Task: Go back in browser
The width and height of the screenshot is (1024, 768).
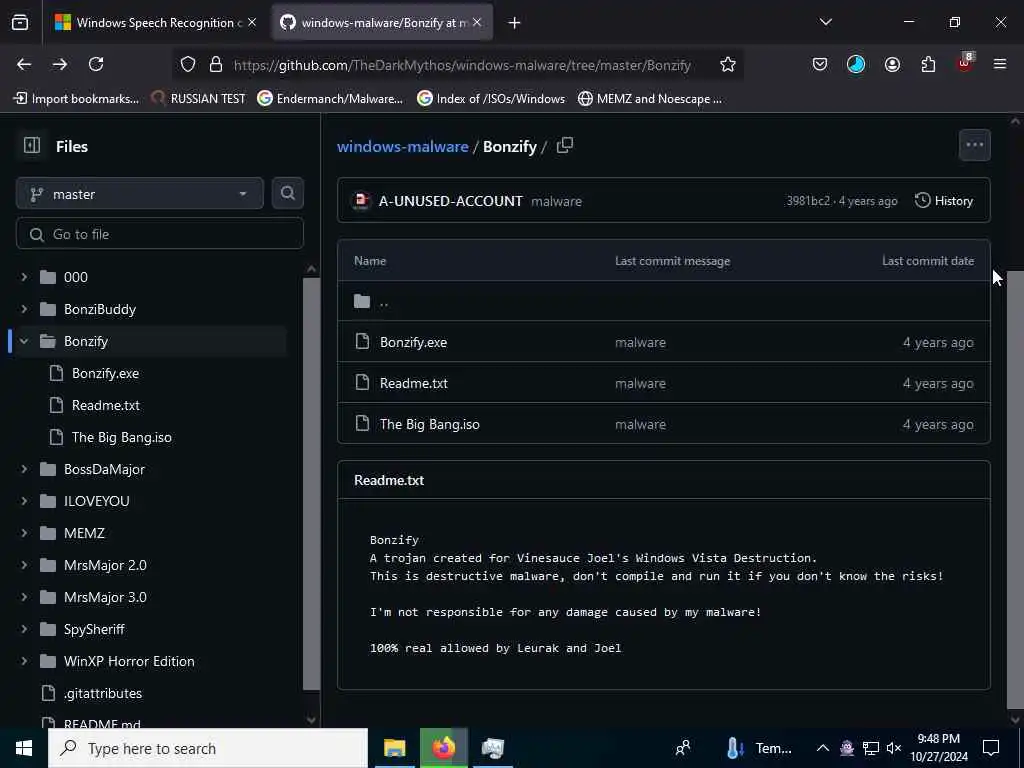Action: point(24,64)
